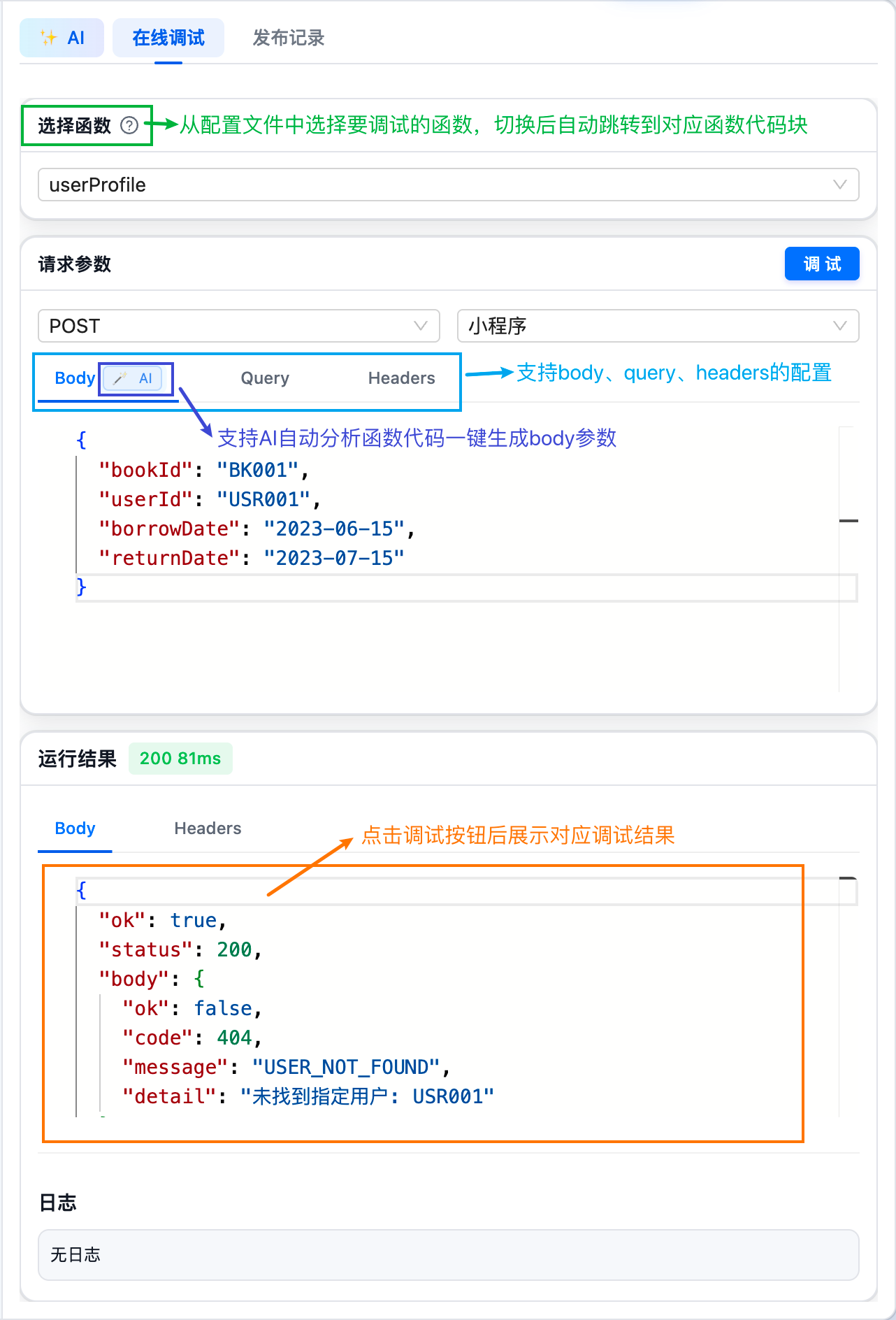Click the "USER_NOT_FOUND" message in result
The width and height of the screenshot is (896, 1320).
[x=346, y=1067]
